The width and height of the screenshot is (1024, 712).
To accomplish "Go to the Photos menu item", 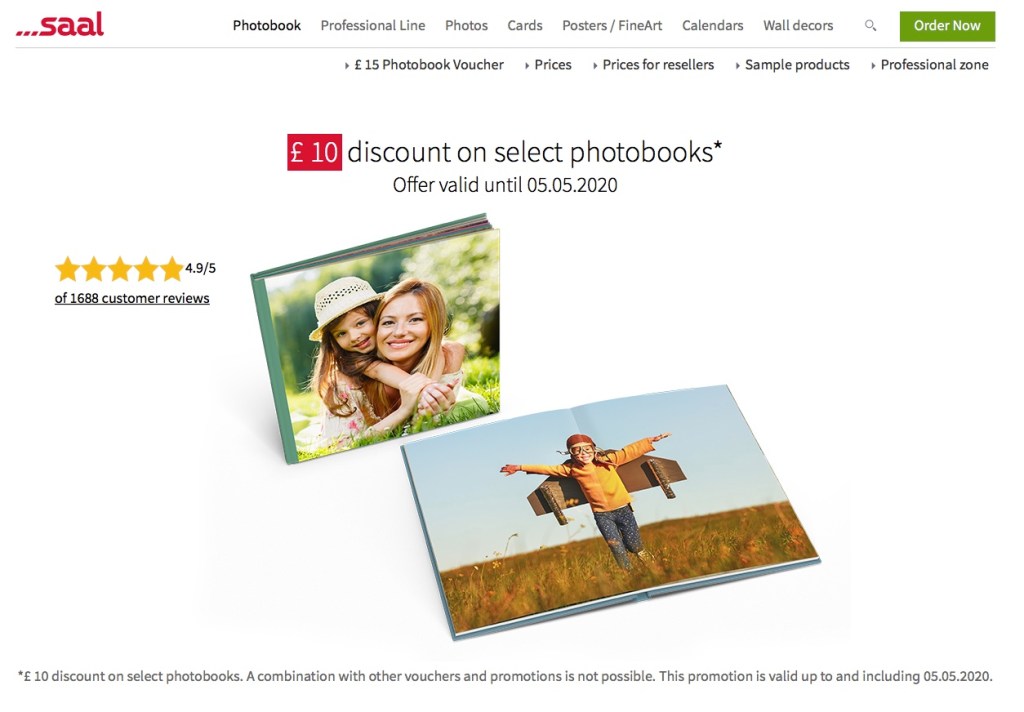I will pyautogui.click(x=466, y=25).
